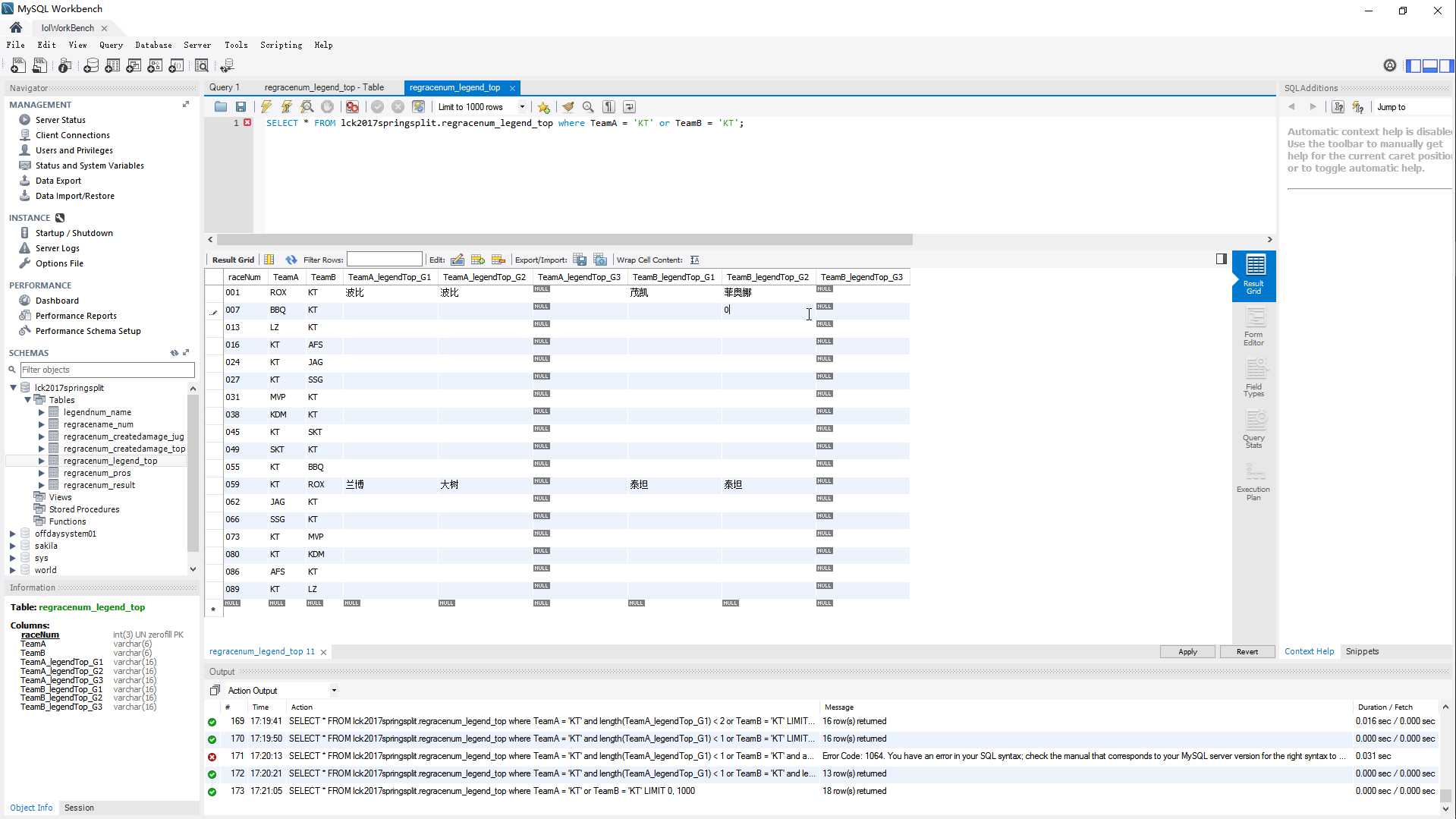Viewport: 1456px width, 819px height.
Task: Click the Apply button
Action: click(1187, 651)
